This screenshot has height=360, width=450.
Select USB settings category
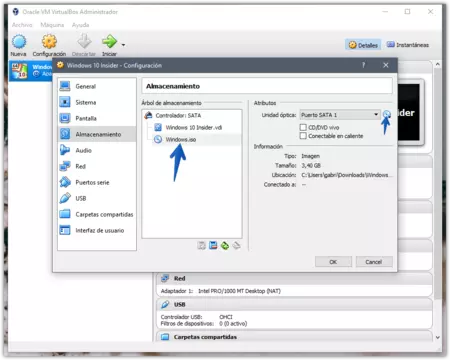click(97, 198)
